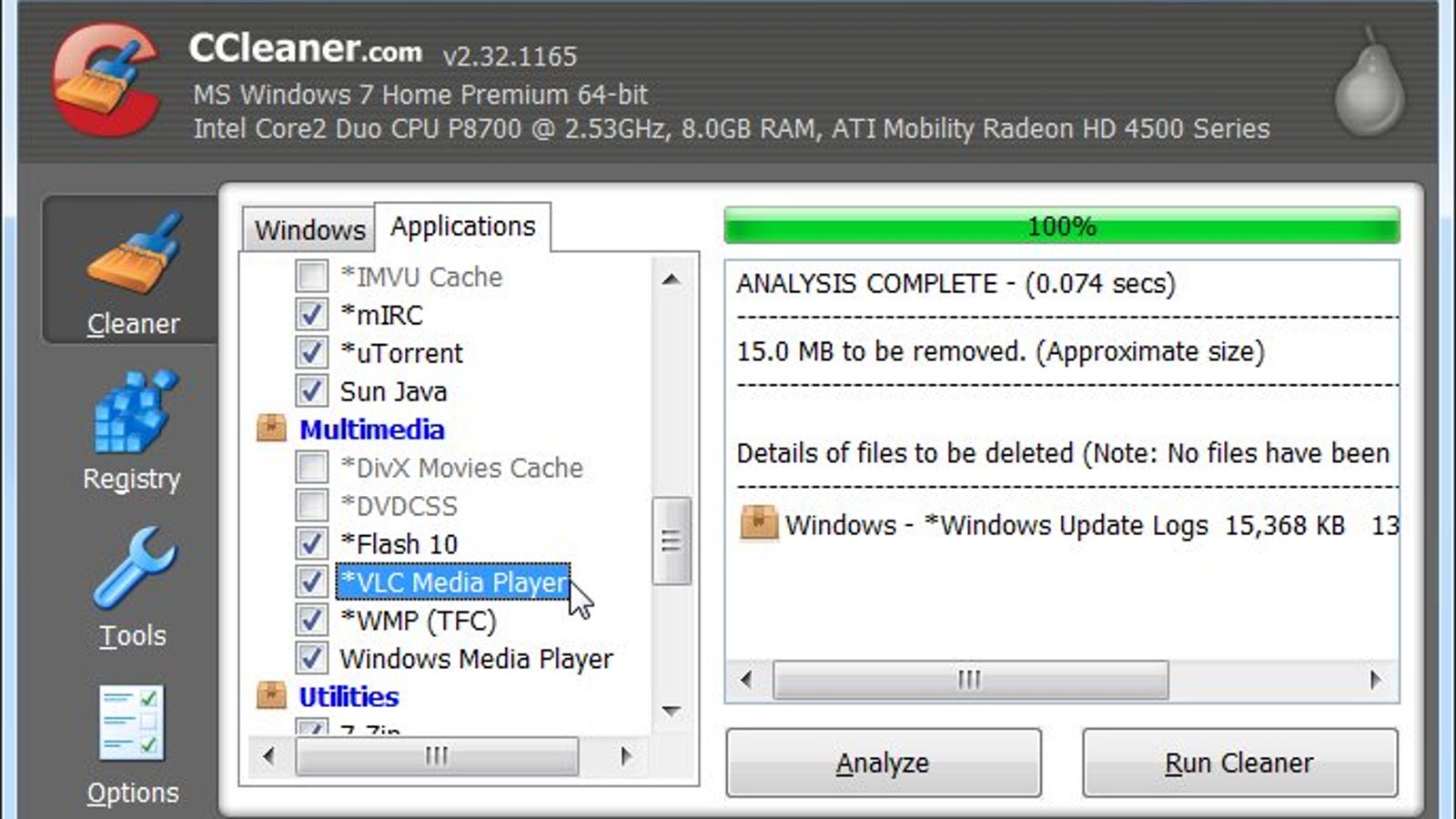The image size is (1456, 819).
Task: Uncheck the Windows Media Player checkbox
Action: [x=311, y=659]
